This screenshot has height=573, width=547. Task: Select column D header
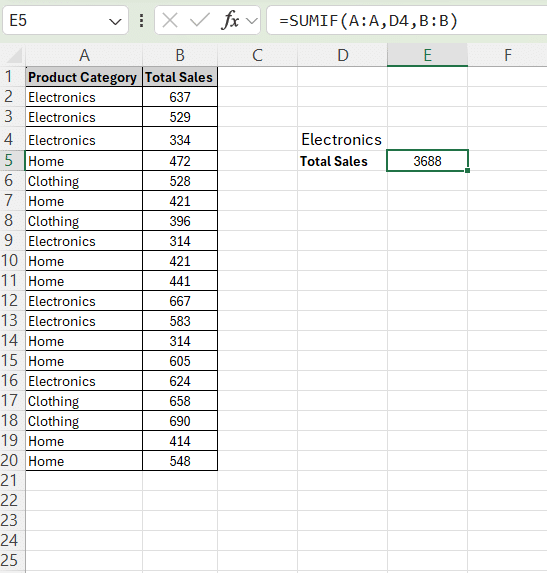coord(343,56)
